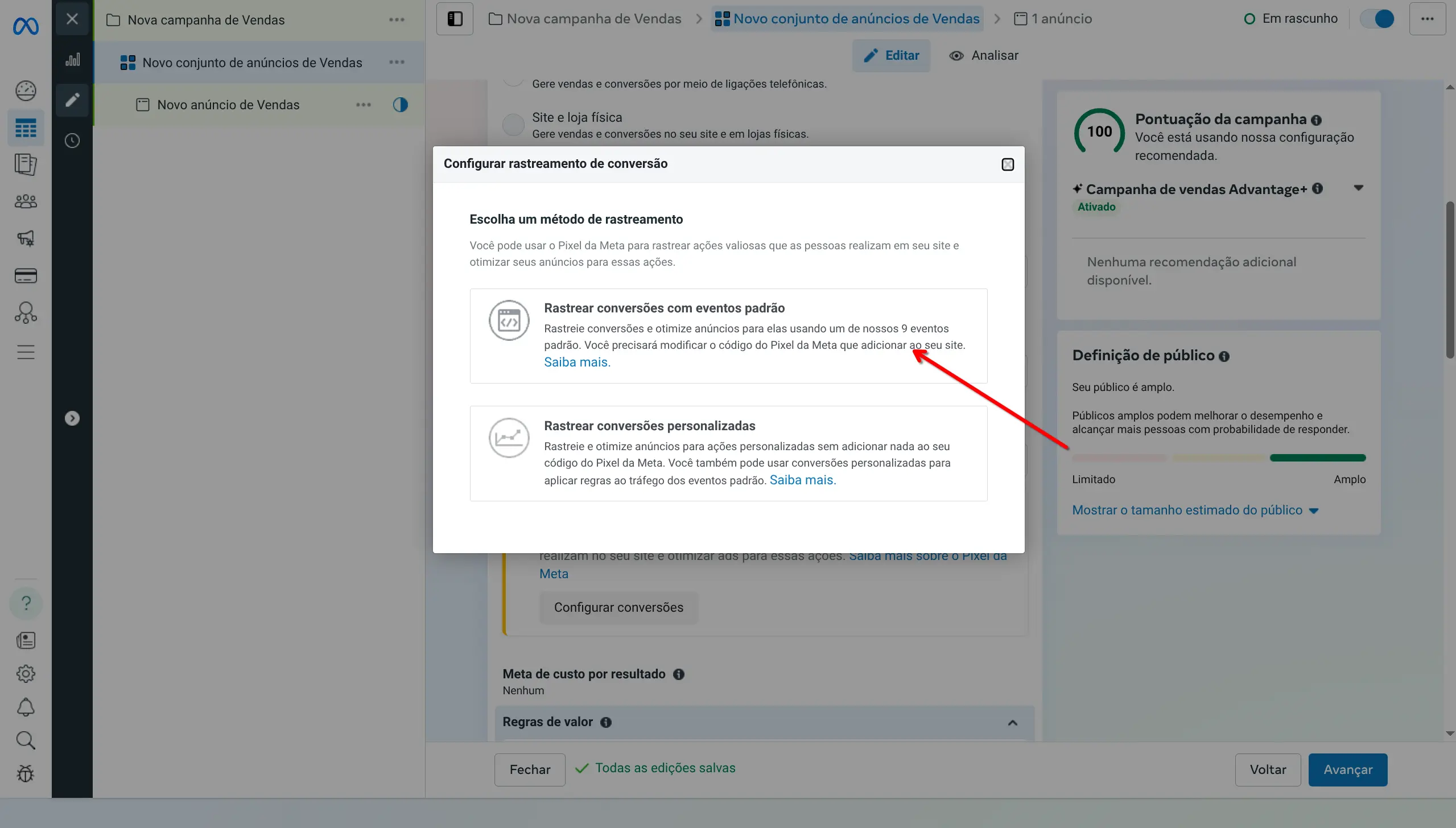
Task: Click the green Amplo audience meter segment
Action: pos(1318,458)
